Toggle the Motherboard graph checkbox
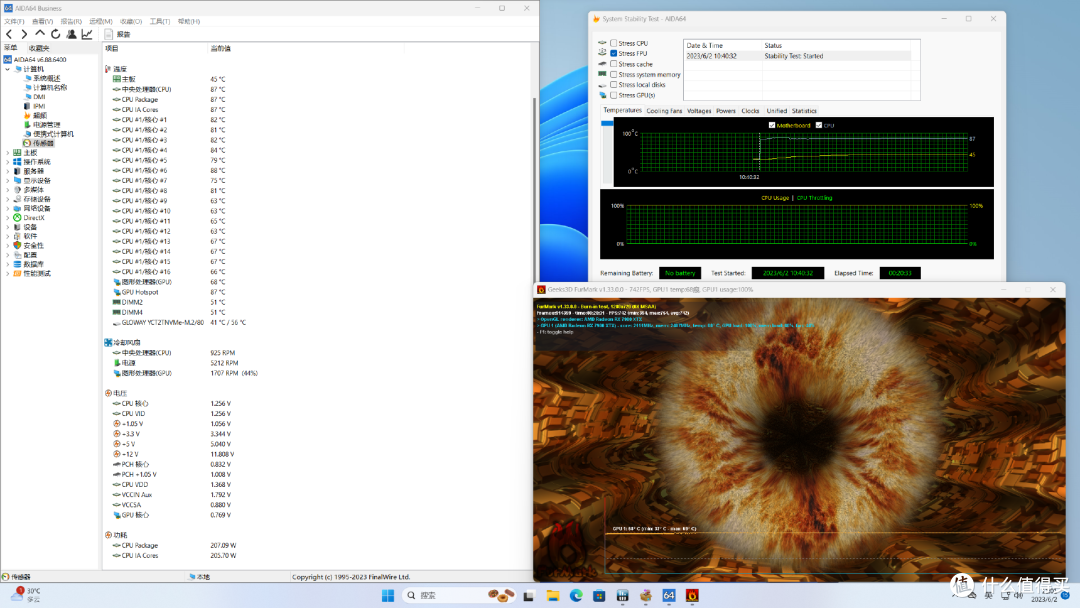Screen dimensions: 1080x608 771,125
